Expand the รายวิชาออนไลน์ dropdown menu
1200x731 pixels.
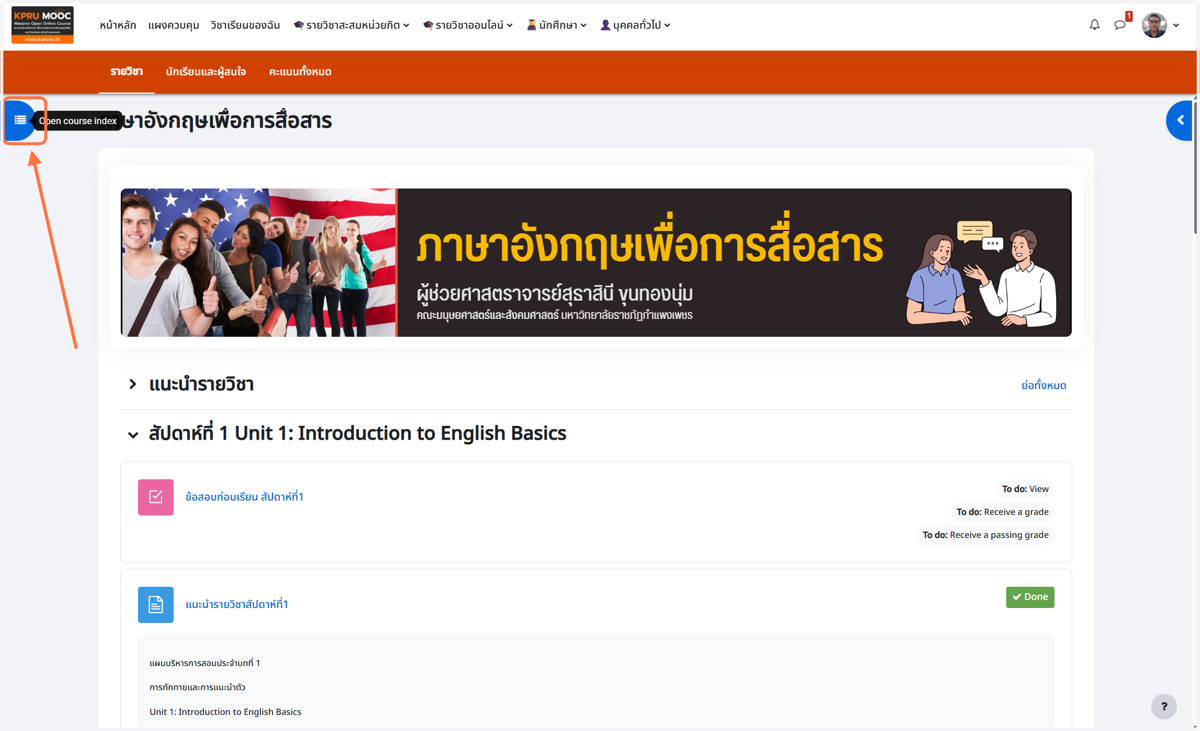[468, 25]
